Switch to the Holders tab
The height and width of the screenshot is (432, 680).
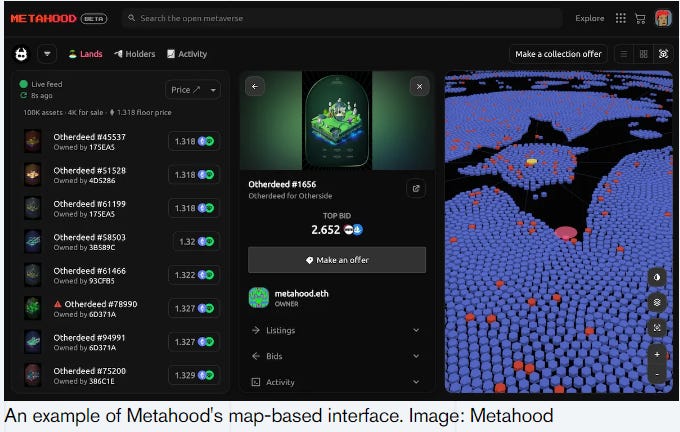[x=134, y=54]
